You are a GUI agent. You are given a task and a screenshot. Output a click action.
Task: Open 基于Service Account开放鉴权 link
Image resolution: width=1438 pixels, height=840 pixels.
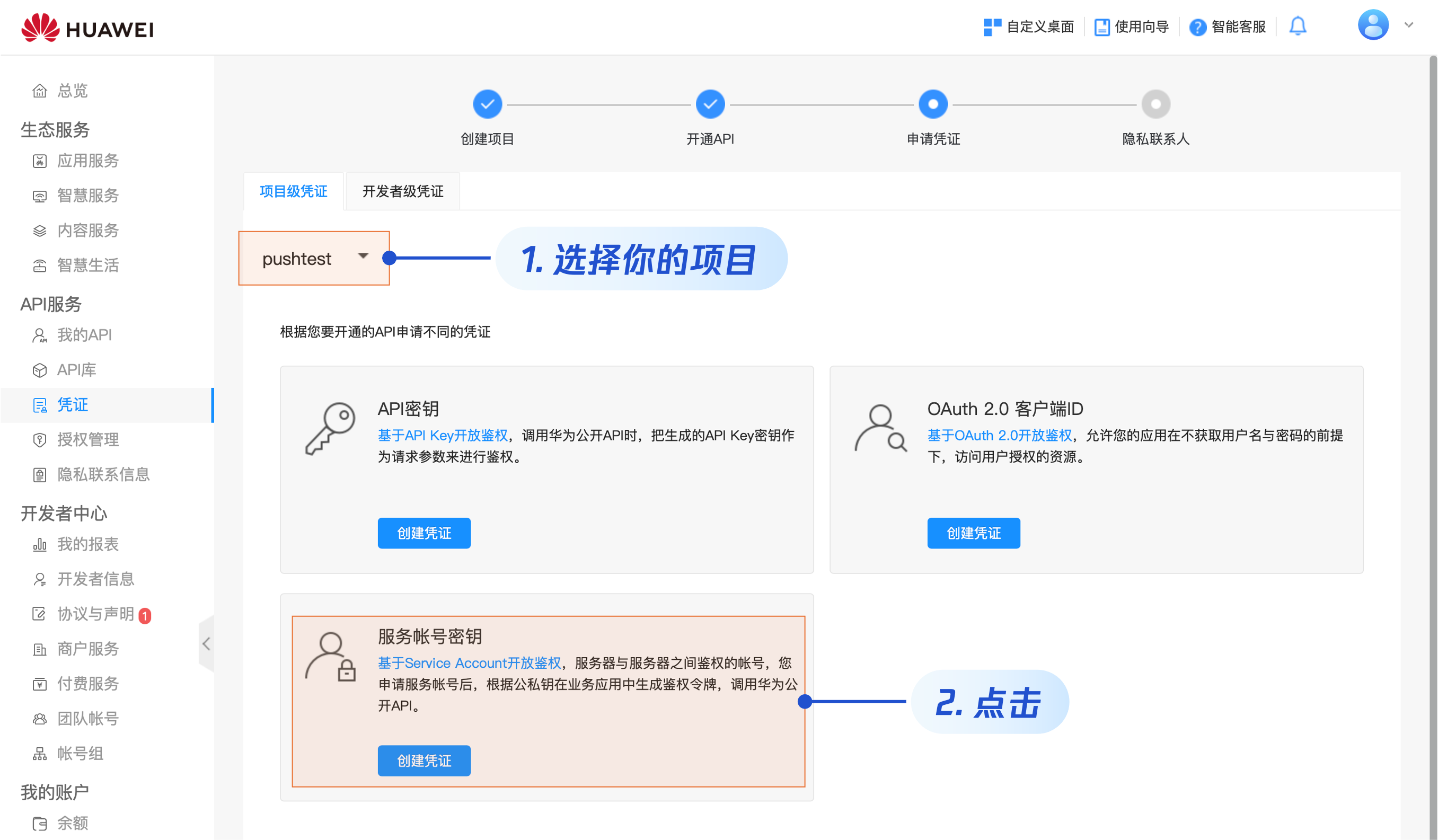pos(469,663)
